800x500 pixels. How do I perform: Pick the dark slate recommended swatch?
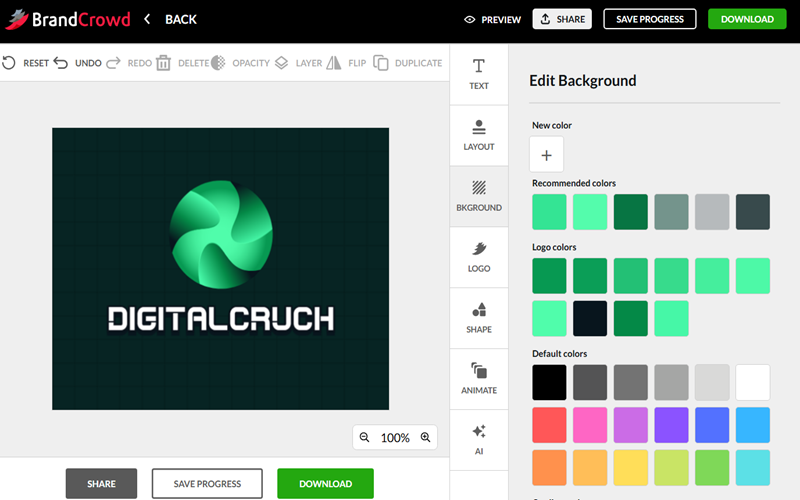pos(753,212)
